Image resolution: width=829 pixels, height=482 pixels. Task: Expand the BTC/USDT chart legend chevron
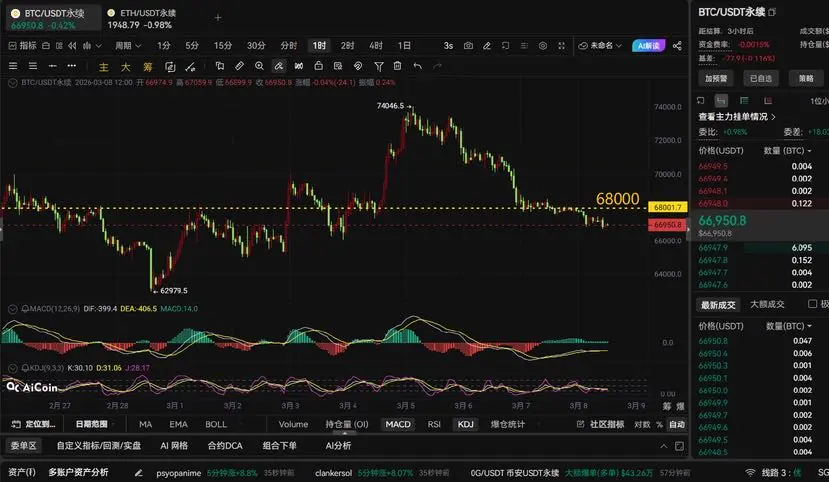(x=12, y=83)
